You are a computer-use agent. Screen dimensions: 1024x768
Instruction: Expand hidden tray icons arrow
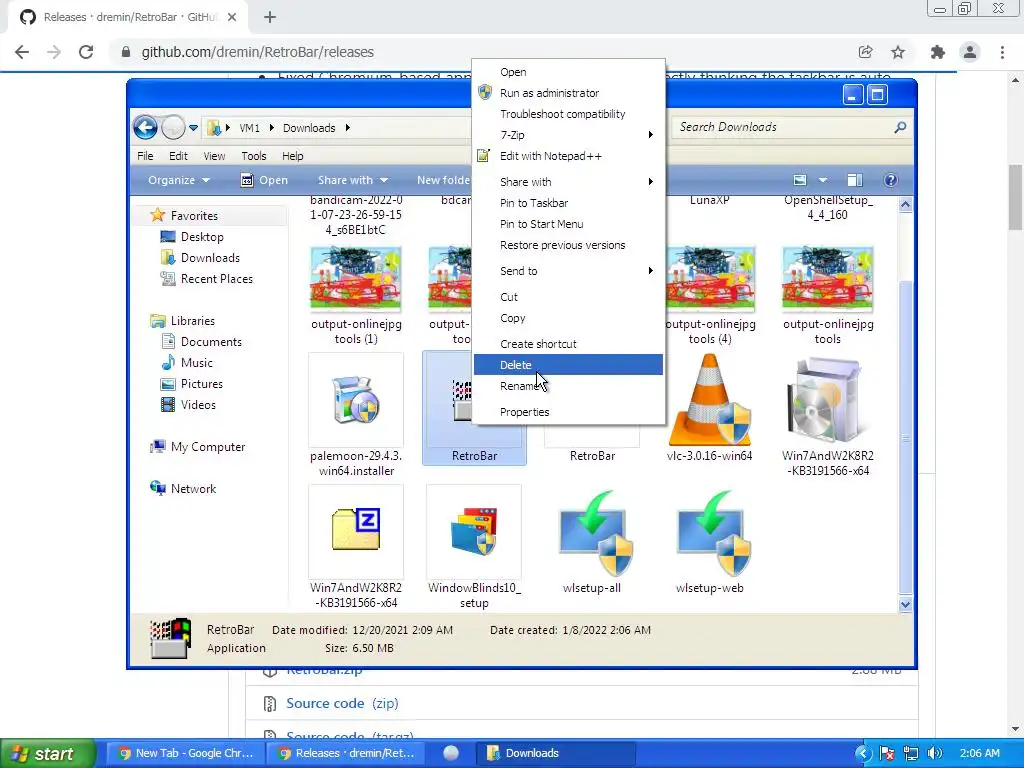pyautogui.click(x=863, y=754)
